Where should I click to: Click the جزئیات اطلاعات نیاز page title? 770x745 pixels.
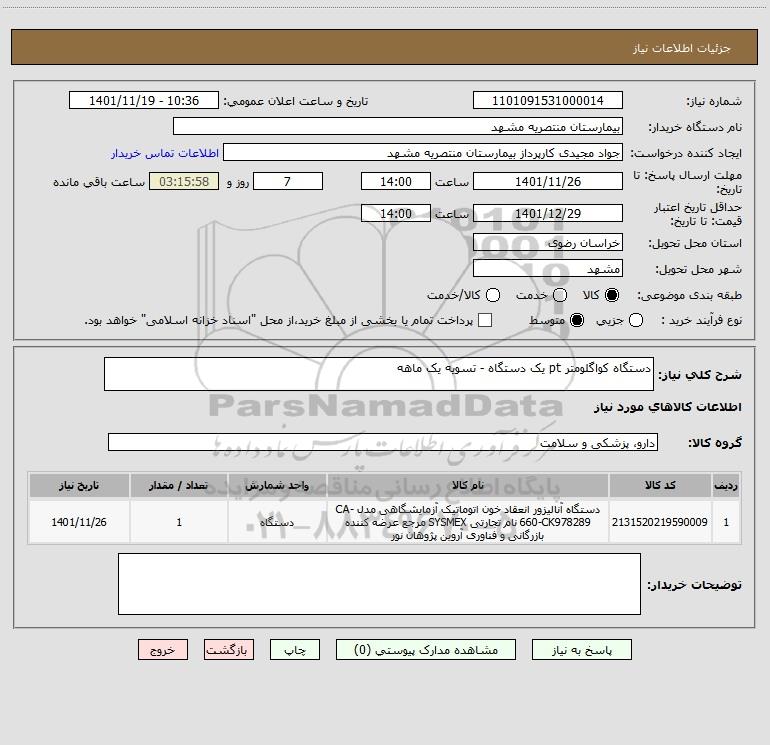(682, 48)
